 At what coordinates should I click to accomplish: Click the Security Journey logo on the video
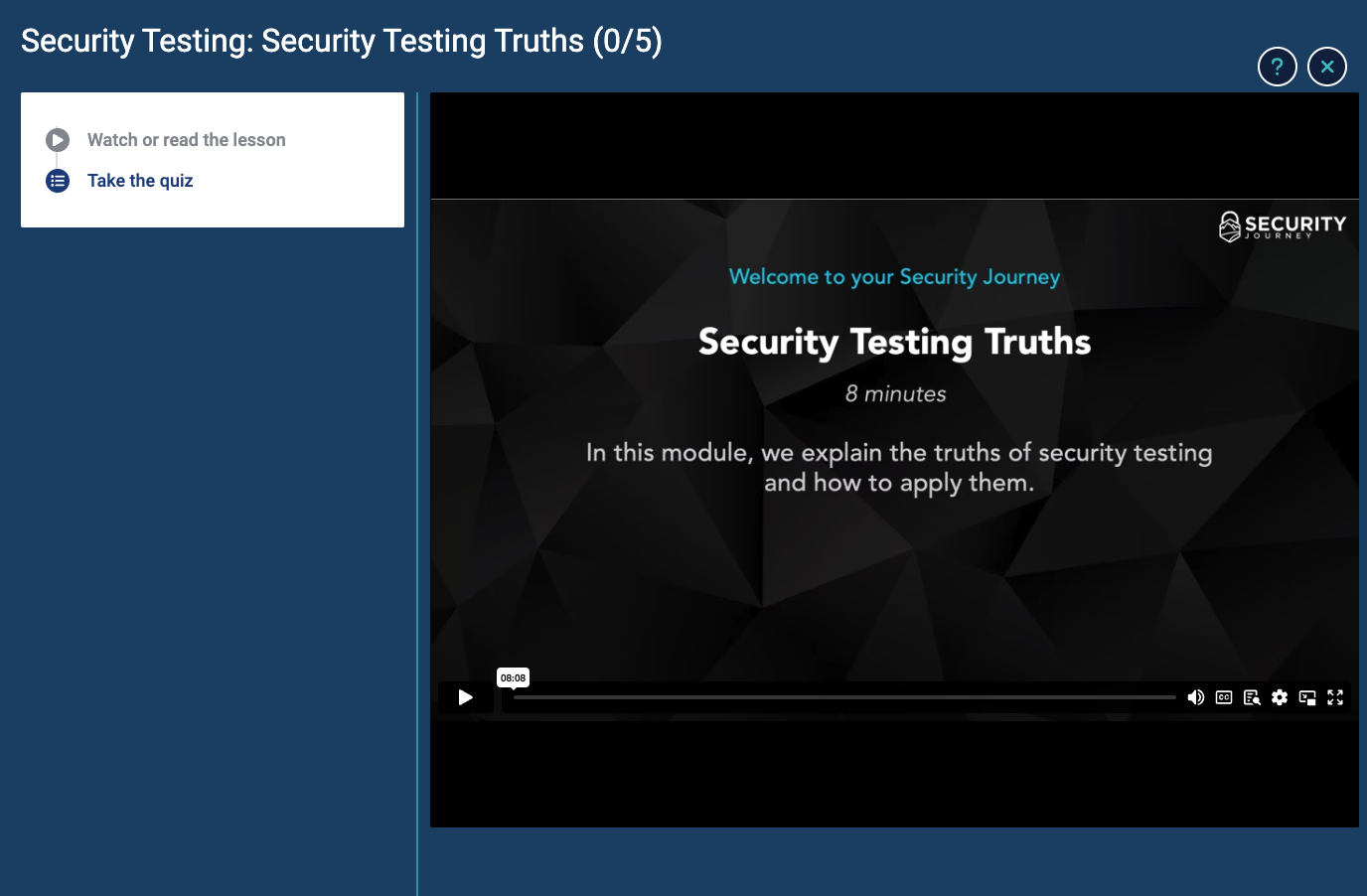[x=1282, y=225]
